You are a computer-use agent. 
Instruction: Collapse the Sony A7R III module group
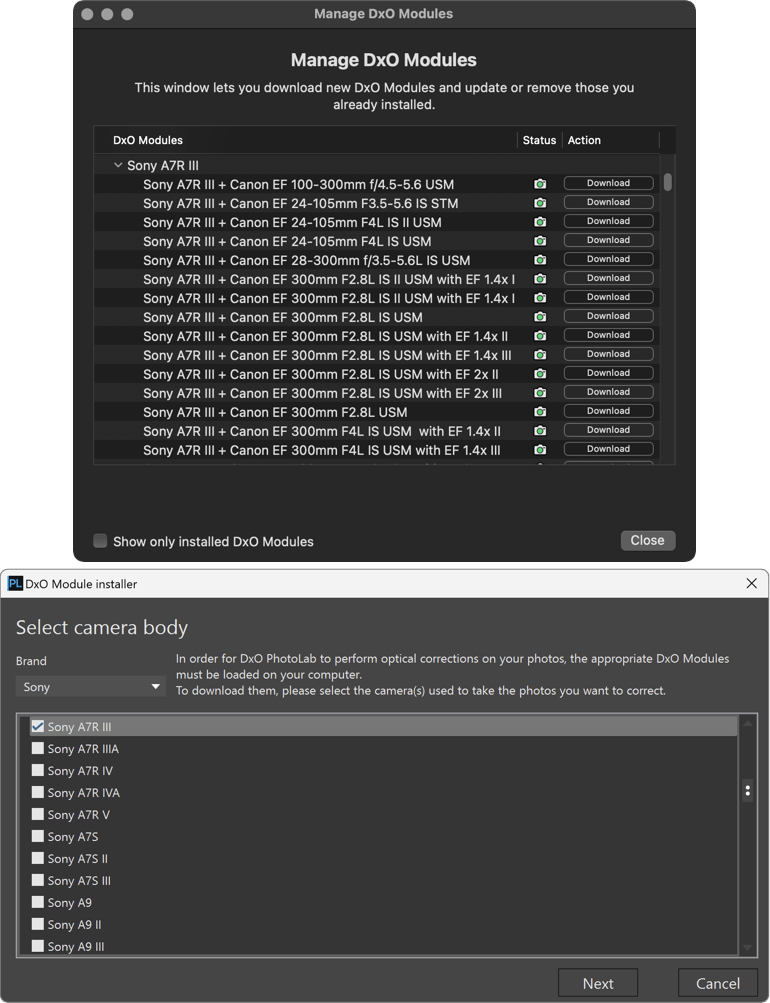[118, 165]
